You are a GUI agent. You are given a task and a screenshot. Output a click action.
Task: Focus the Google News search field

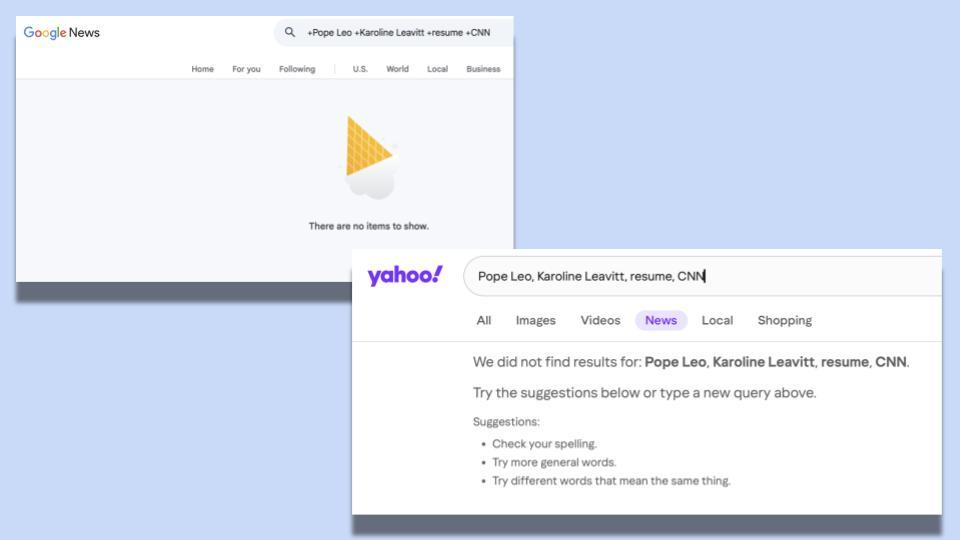[x=400, y=33]
